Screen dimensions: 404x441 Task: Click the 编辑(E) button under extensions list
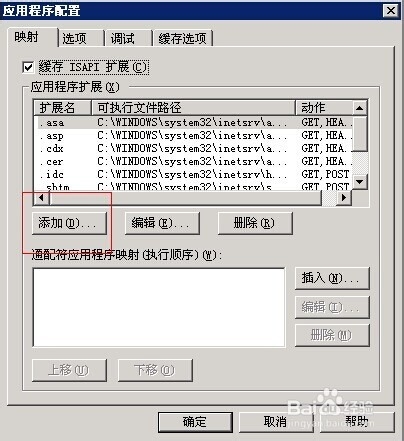pos(162,223)
